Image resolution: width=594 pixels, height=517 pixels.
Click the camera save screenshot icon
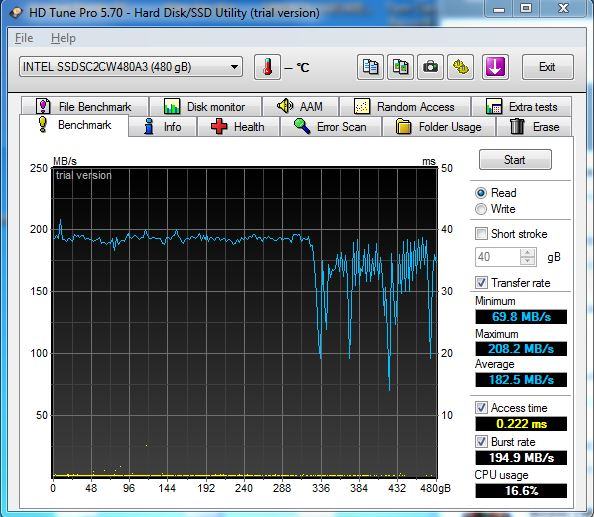430,67
